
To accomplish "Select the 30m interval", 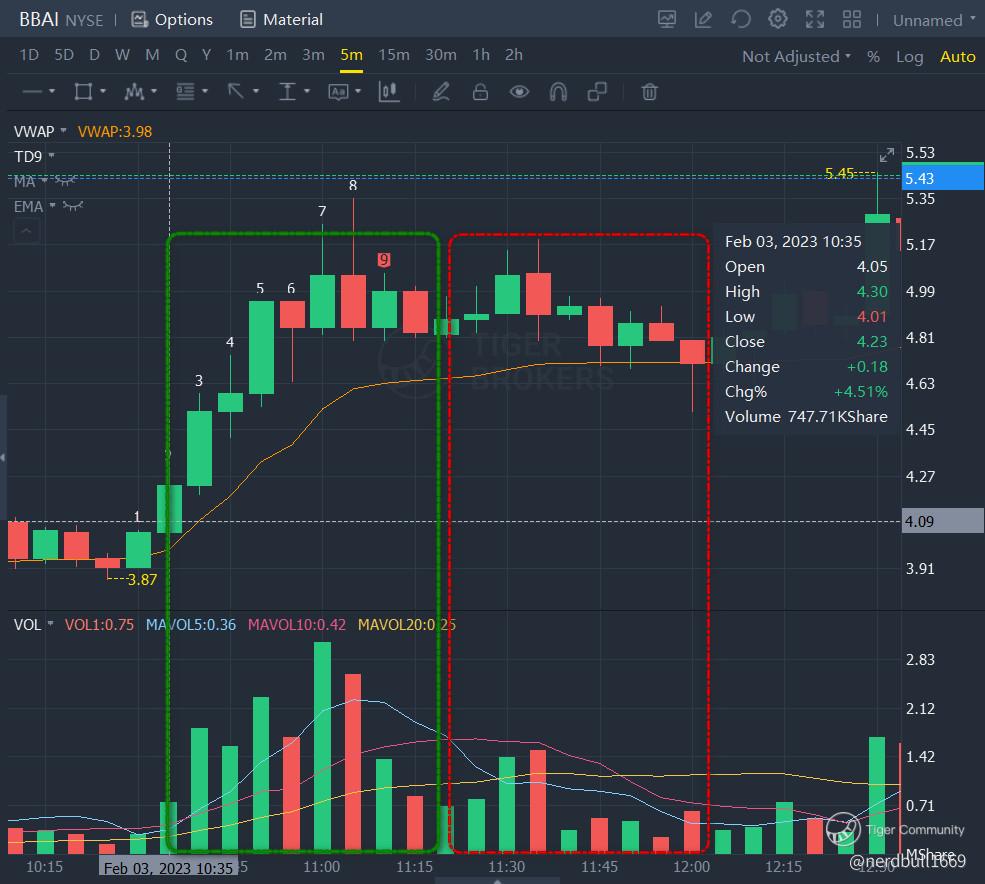I will 440,55.
